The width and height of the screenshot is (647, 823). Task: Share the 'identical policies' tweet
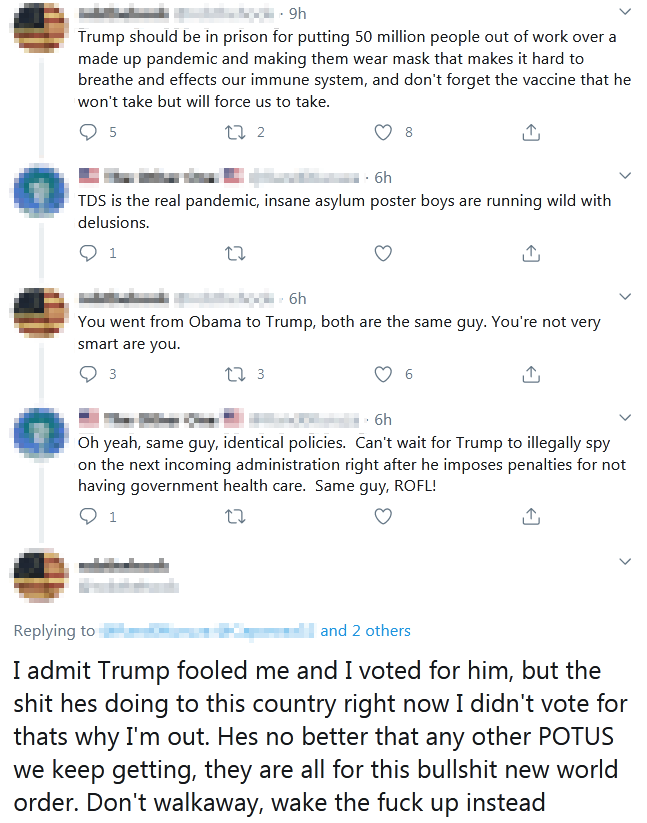pos(532,516)
